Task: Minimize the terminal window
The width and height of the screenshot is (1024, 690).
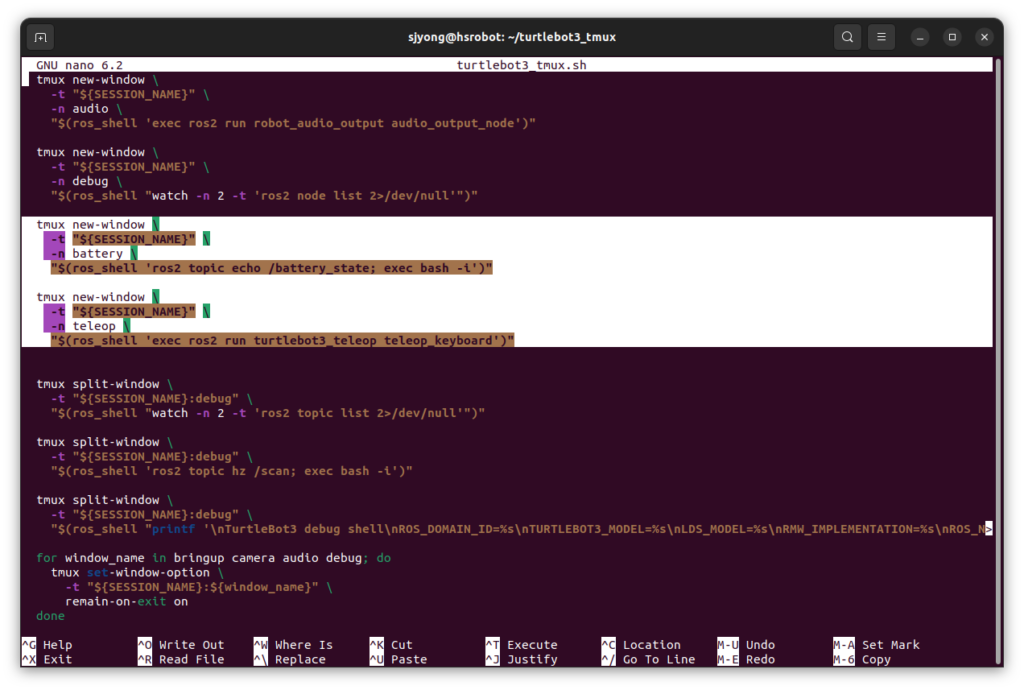Action: (920, 37)
